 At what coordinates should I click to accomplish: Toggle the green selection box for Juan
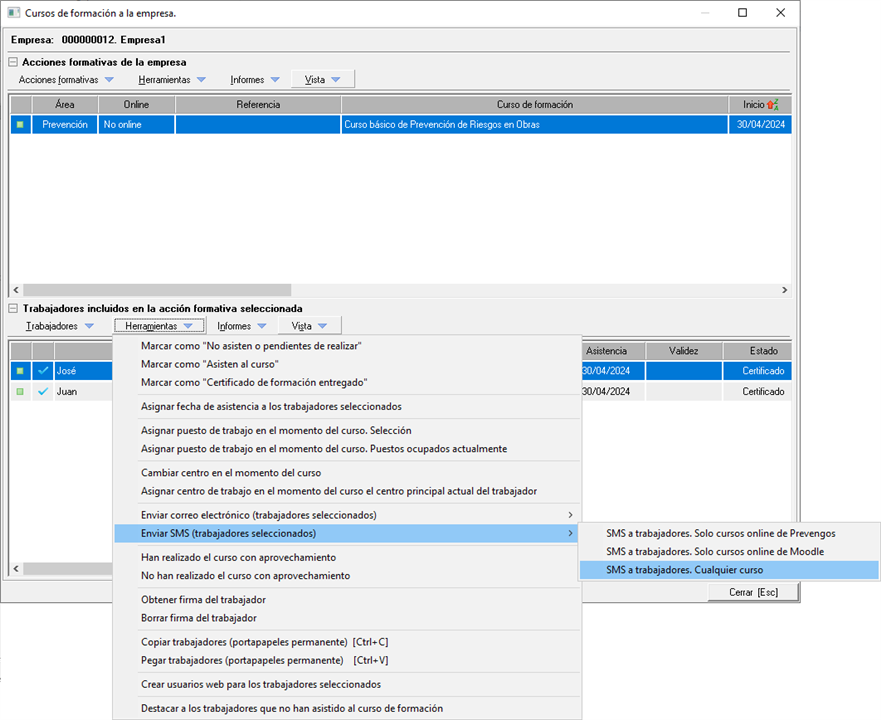20,392
